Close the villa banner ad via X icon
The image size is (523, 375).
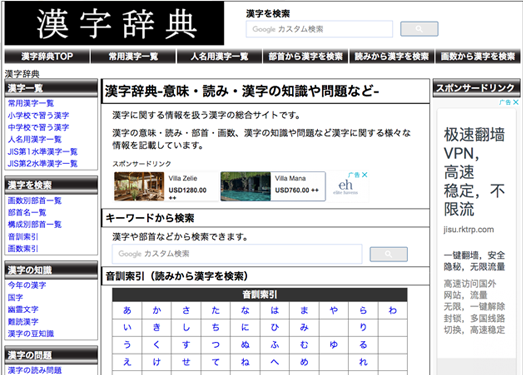point(365,175)
